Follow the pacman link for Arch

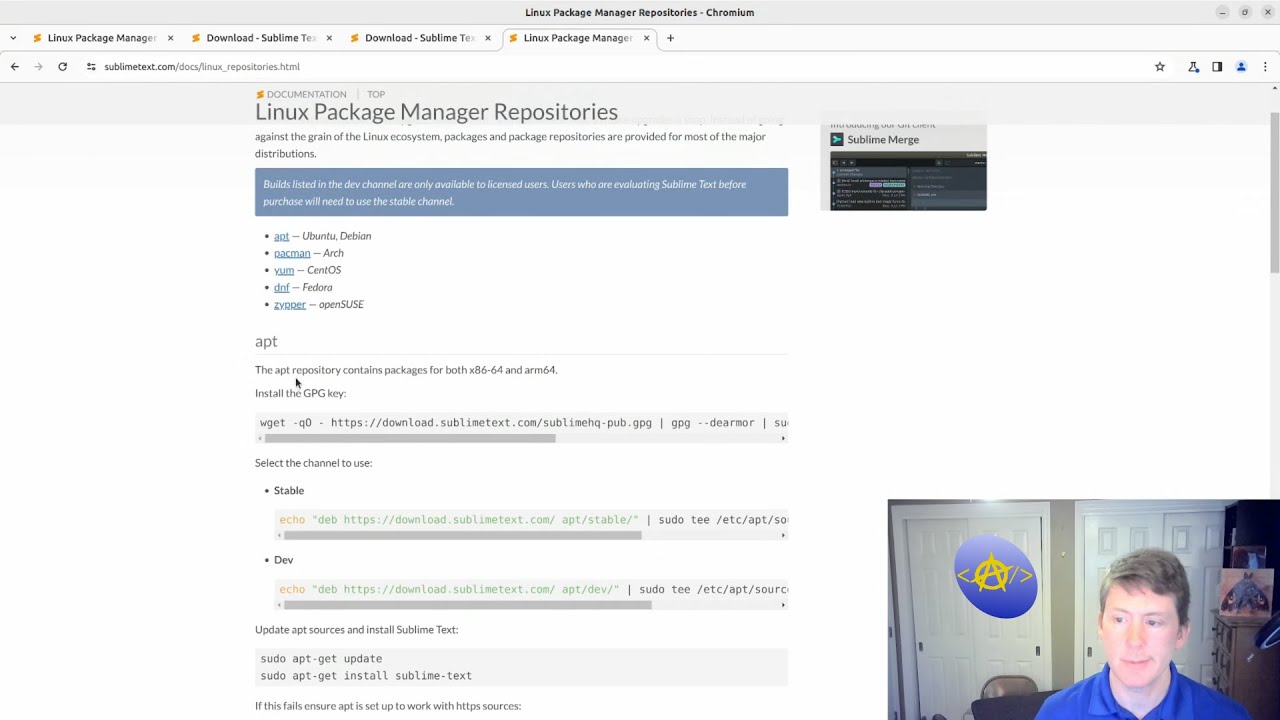click(x=292, y=253)
